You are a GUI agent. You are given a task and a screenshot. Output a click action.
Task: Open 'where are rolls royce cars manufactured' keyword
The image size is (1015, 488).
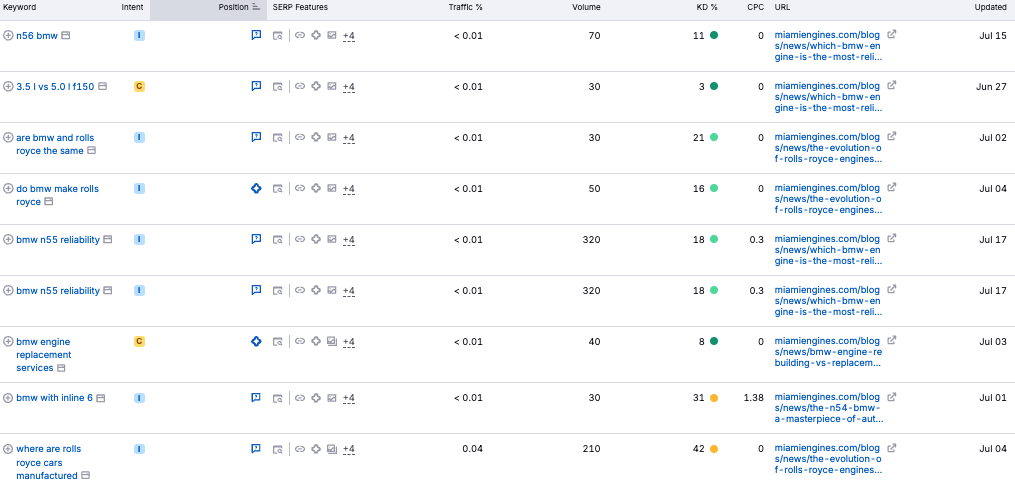point(49,462)
